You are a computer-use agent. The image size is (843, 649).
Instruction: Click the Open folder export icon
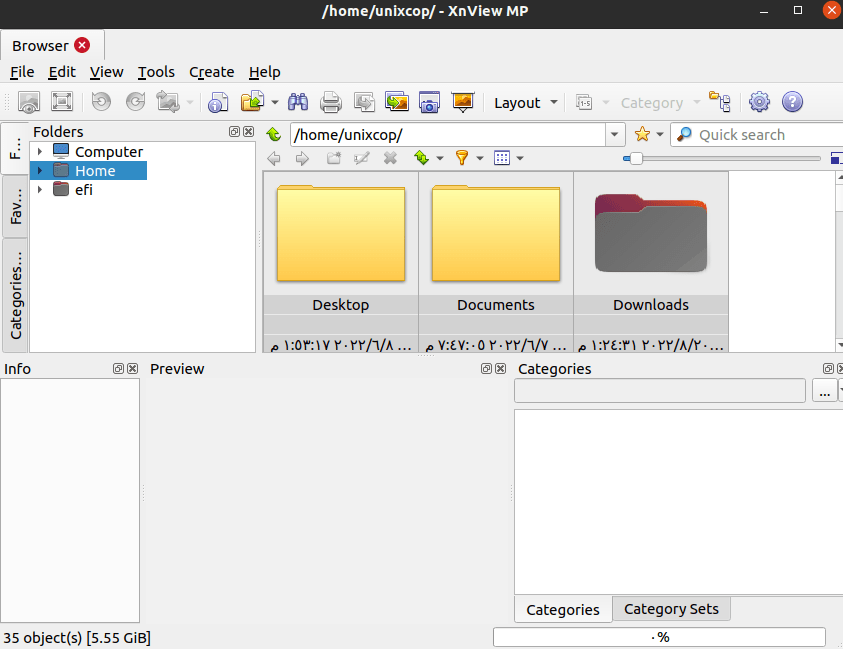coord(253,101)
